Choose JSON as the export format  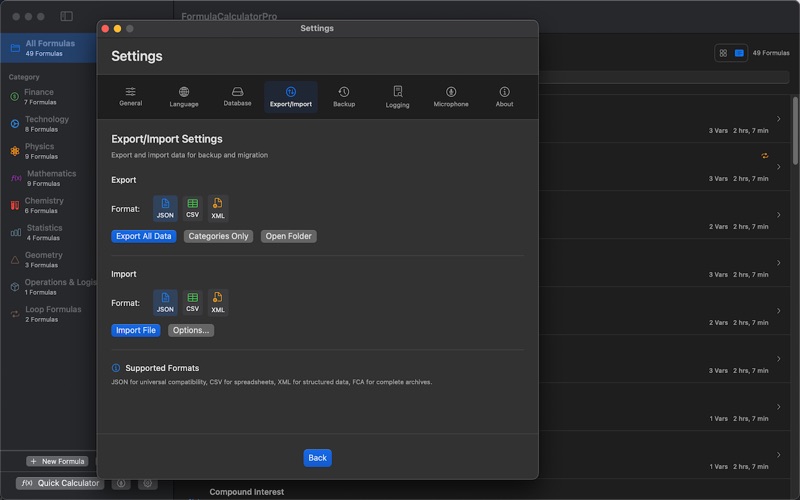[x=165, y=208]
